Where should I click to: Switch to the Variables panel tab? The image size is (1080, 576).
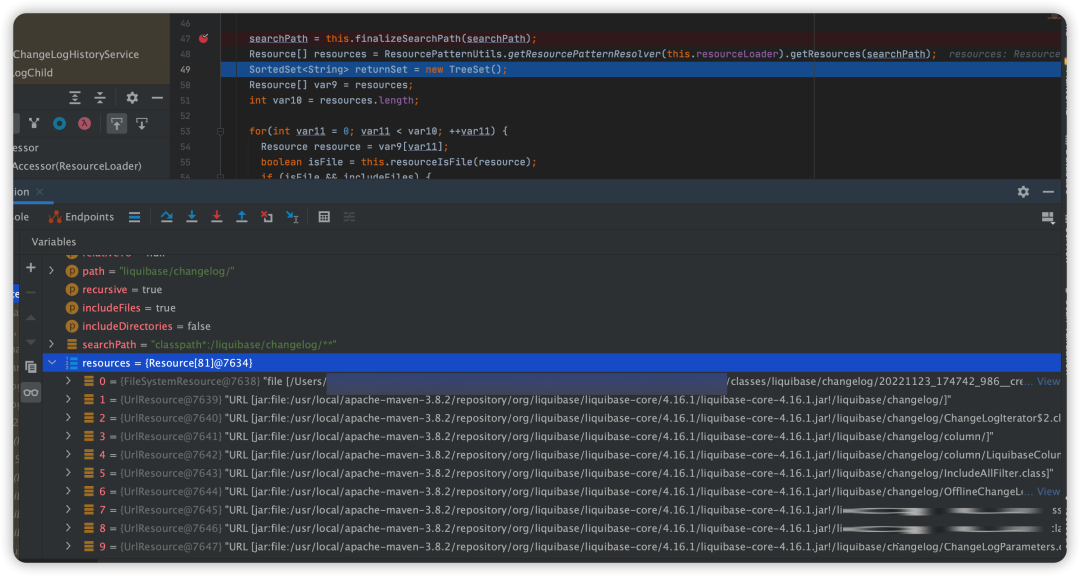point(54,242)
